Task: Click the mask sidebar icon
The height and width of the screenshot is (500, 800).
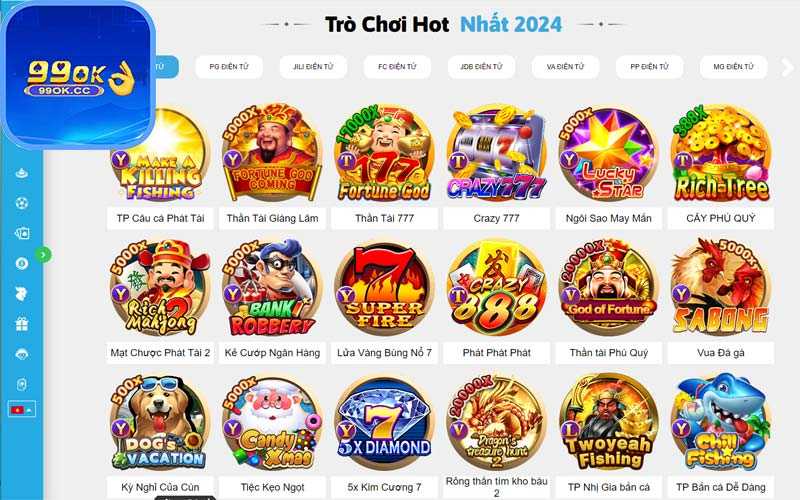Action: click(21, 354)
